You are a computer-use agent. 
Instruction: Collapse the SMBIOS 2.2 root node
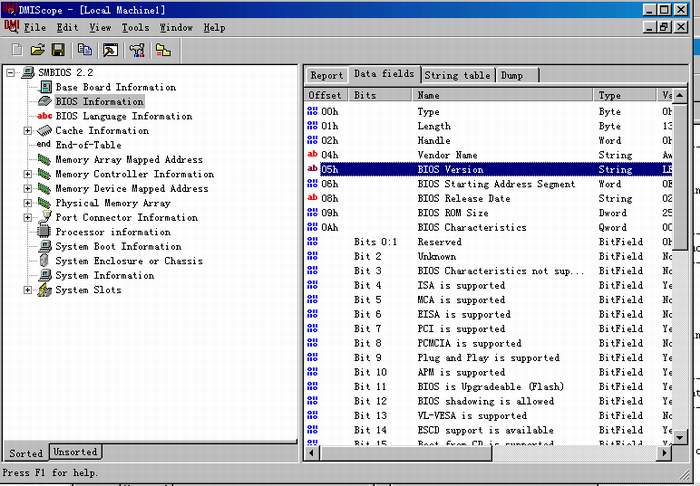pos(11,72)
